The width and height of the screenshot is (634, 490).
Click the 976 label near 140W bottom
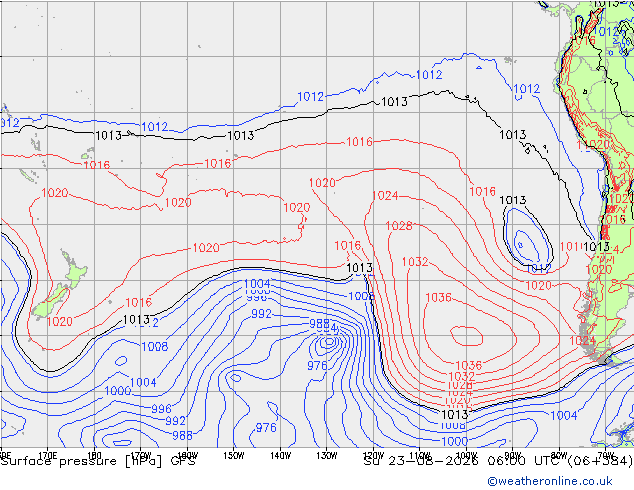[266, 428]
